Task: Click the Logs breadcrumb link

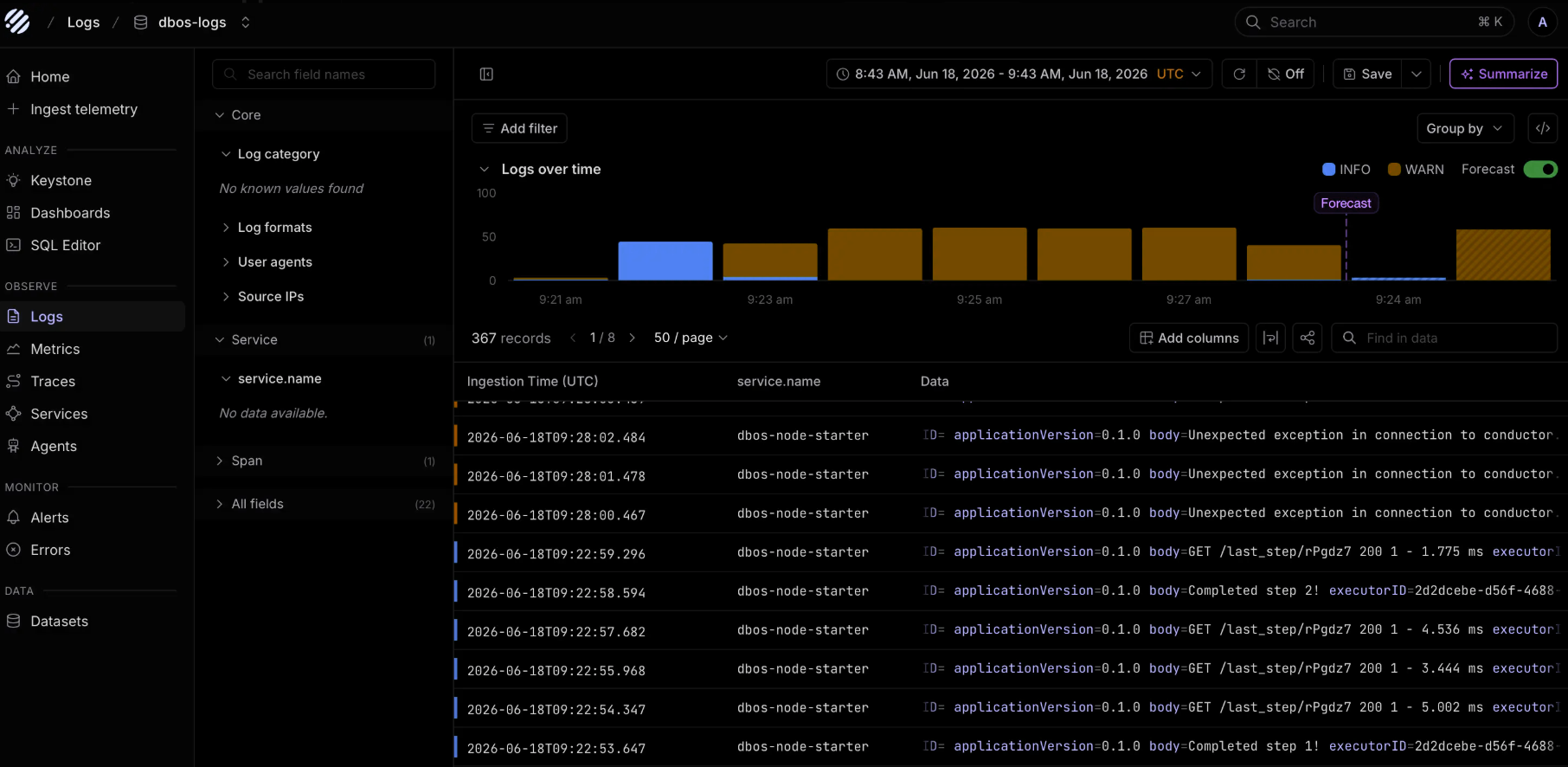Action: pos(83,23)
